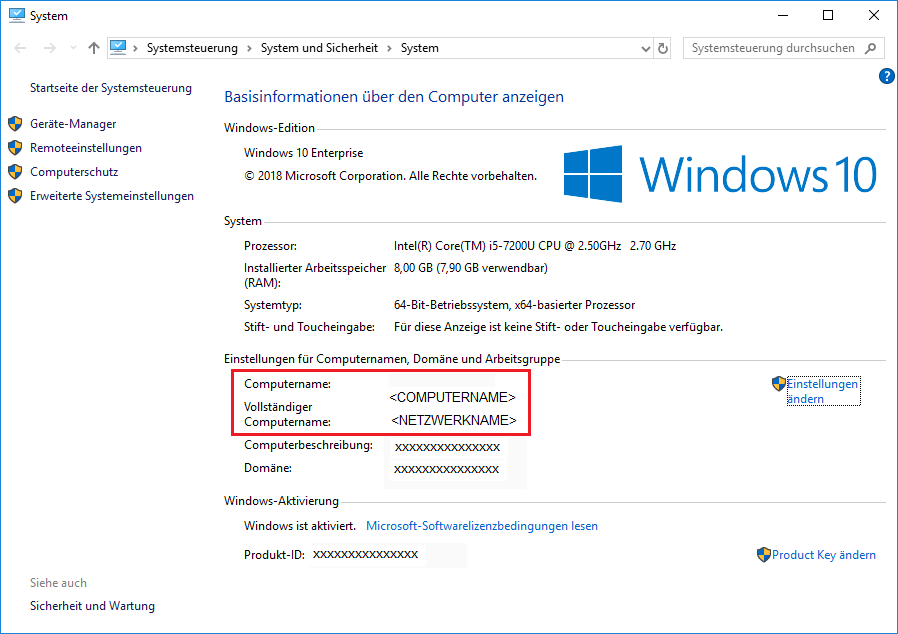
Task: Open Microsoft-Softwarelizenzbedingungen lesen link
Action: pos(482,526)
